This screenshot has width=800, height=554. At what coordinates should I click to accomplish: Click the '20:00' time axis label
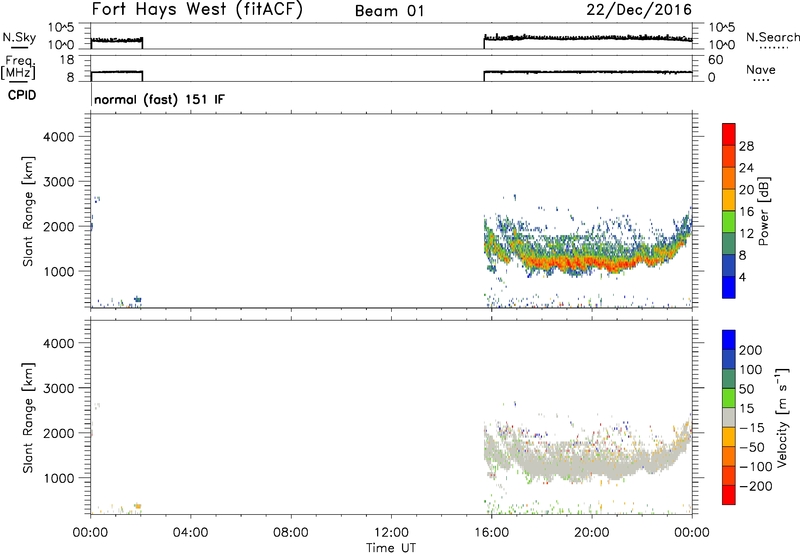tap(591, 533)
